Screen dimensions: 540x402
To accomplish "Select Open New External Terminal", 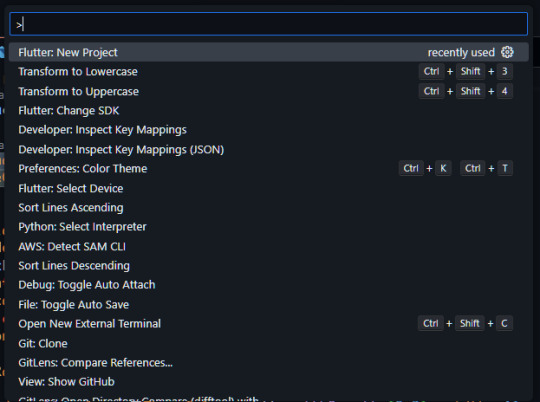I will point(269,324).
